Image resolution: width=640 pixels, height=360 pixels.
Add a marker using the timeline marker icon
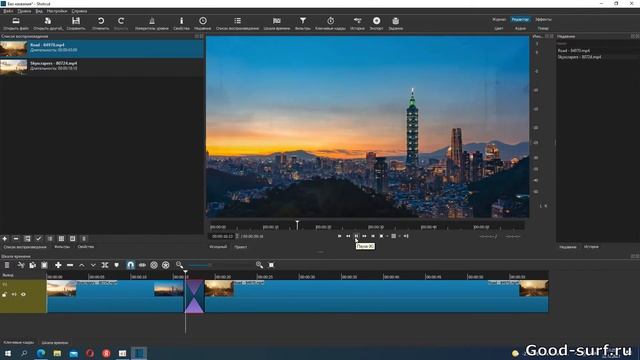(116, 265)
